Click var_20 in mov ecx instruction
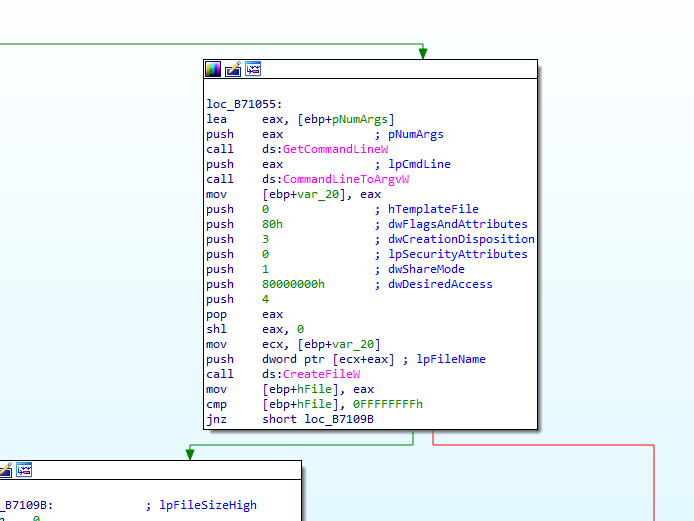The width and height of the screenshot is (694, 521). coord(353,344)
